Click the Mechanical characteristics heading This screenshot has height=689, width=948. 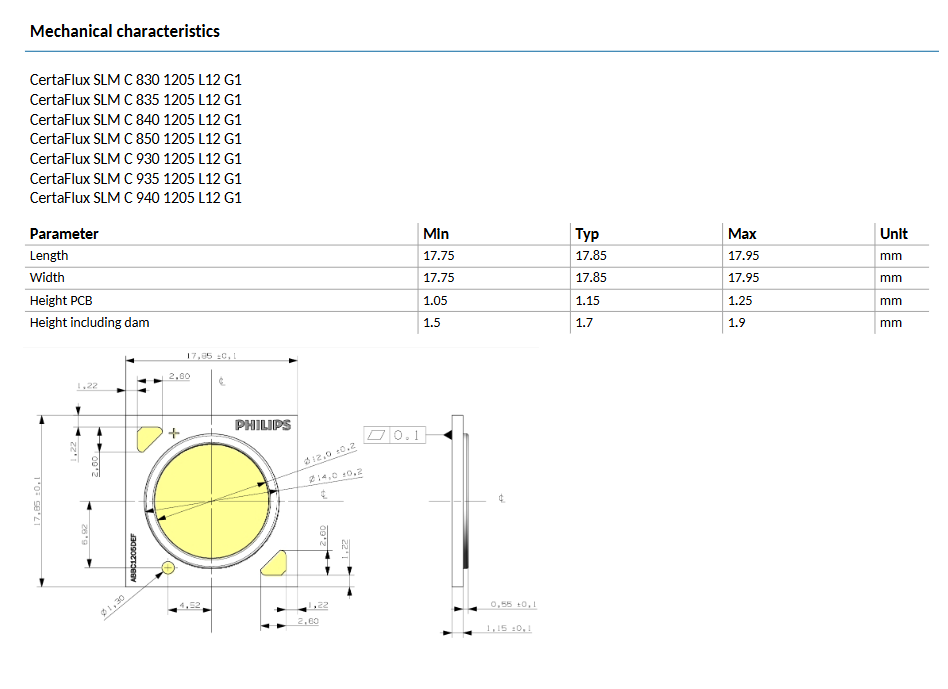(125, 31)
